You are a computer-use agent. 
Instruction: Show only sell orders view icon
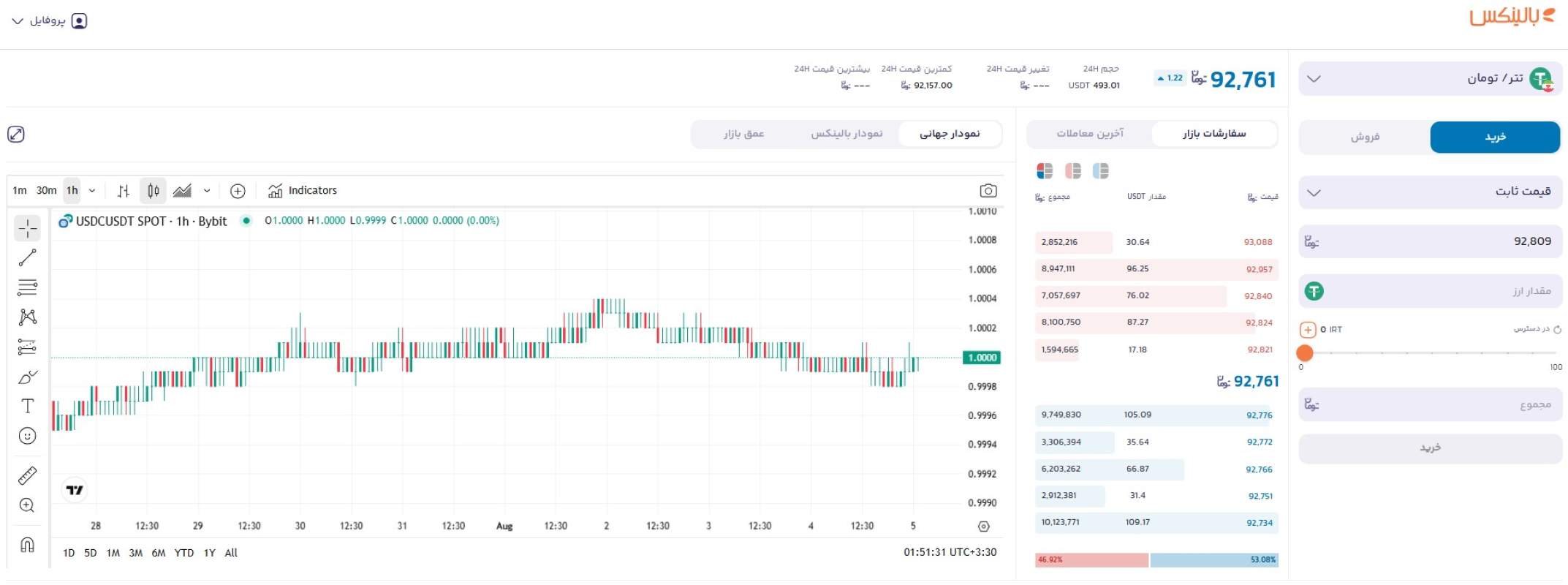(x=1073, y=171)
